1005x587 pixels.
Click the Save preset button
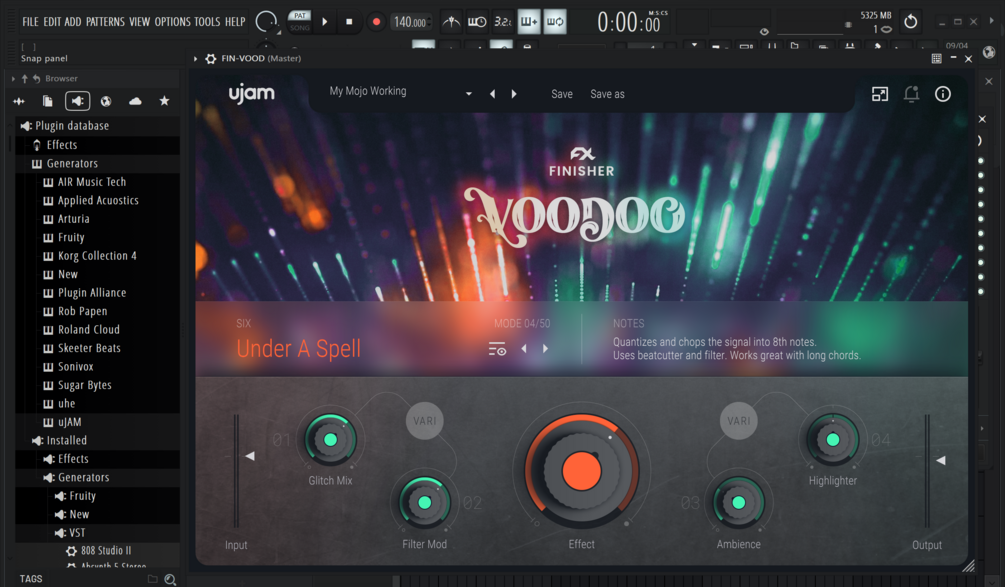[562, 94]
